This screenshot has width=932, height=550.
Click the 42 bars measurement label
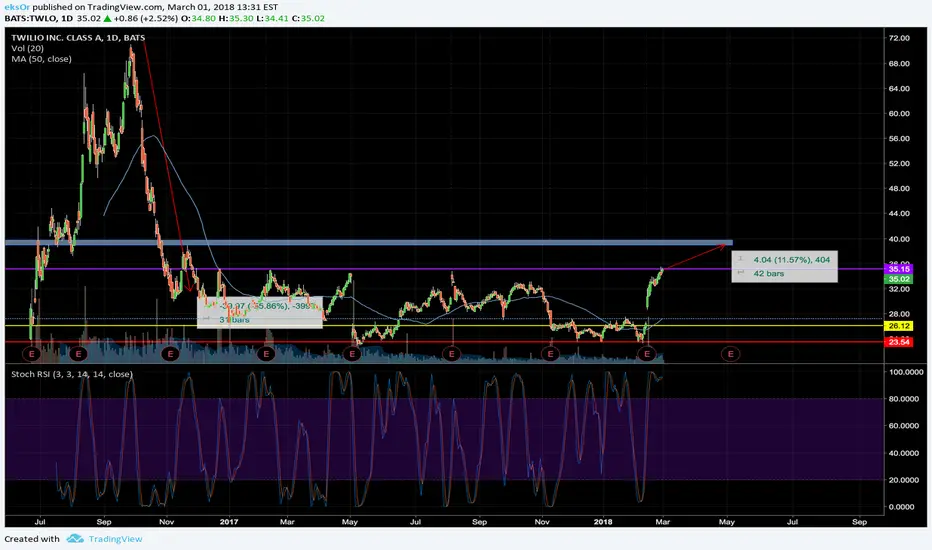pos(769,274)
